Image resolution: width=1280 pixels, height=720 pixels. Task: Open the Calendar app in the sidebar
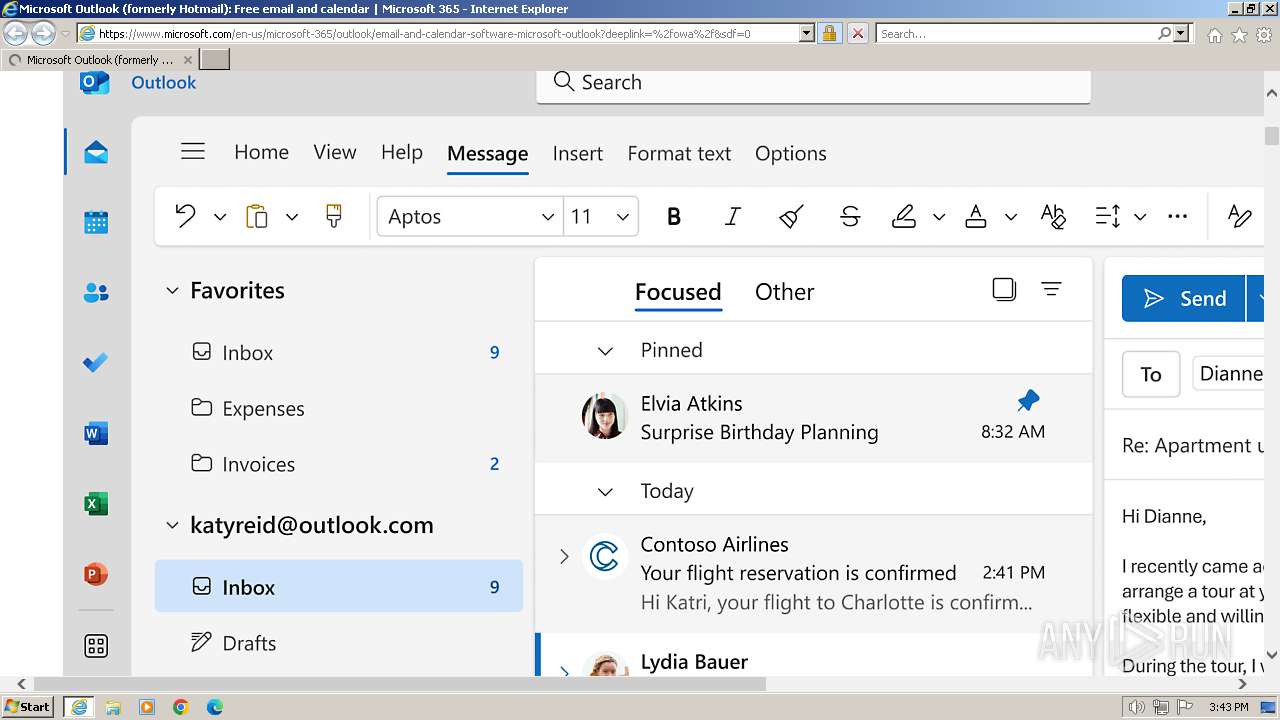tap(96, 222)
